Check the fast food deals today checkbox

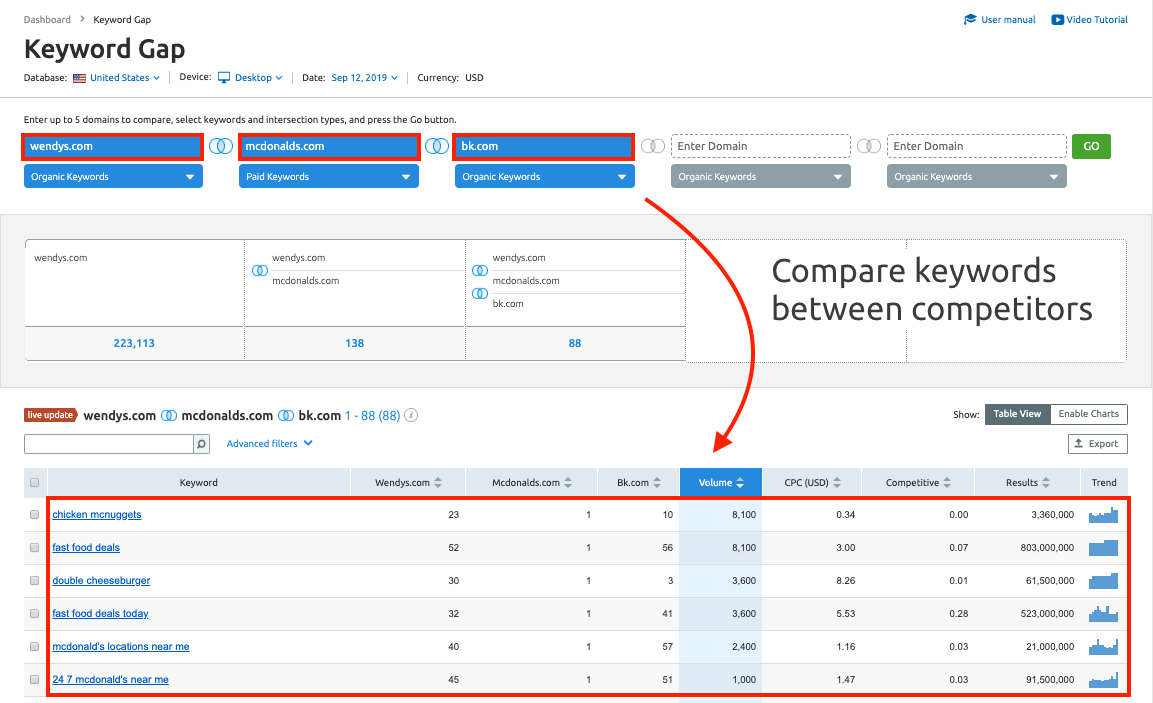point(35,614)
